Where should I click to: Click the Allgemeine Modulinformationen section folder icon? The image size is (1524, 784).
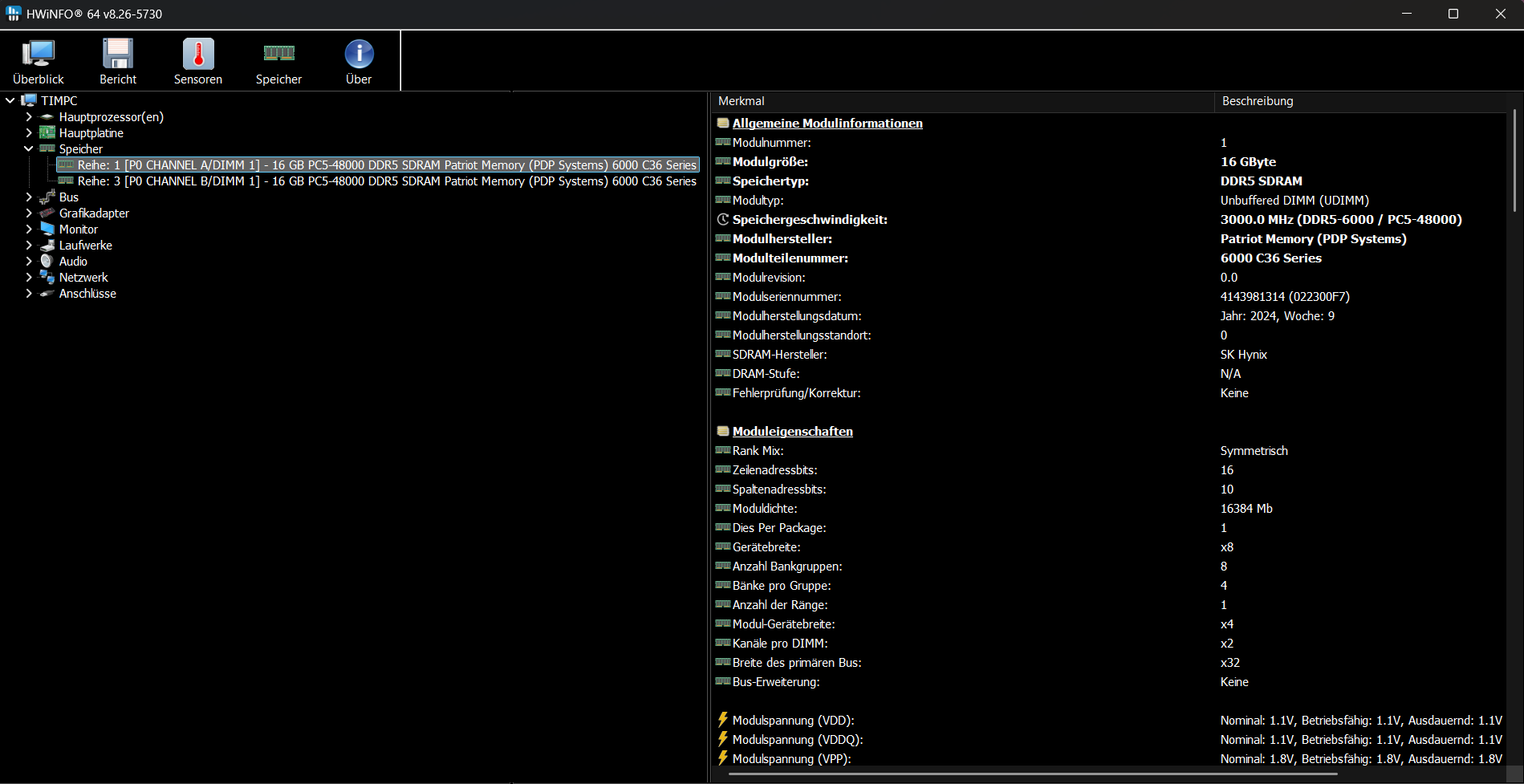pos(723,123)
